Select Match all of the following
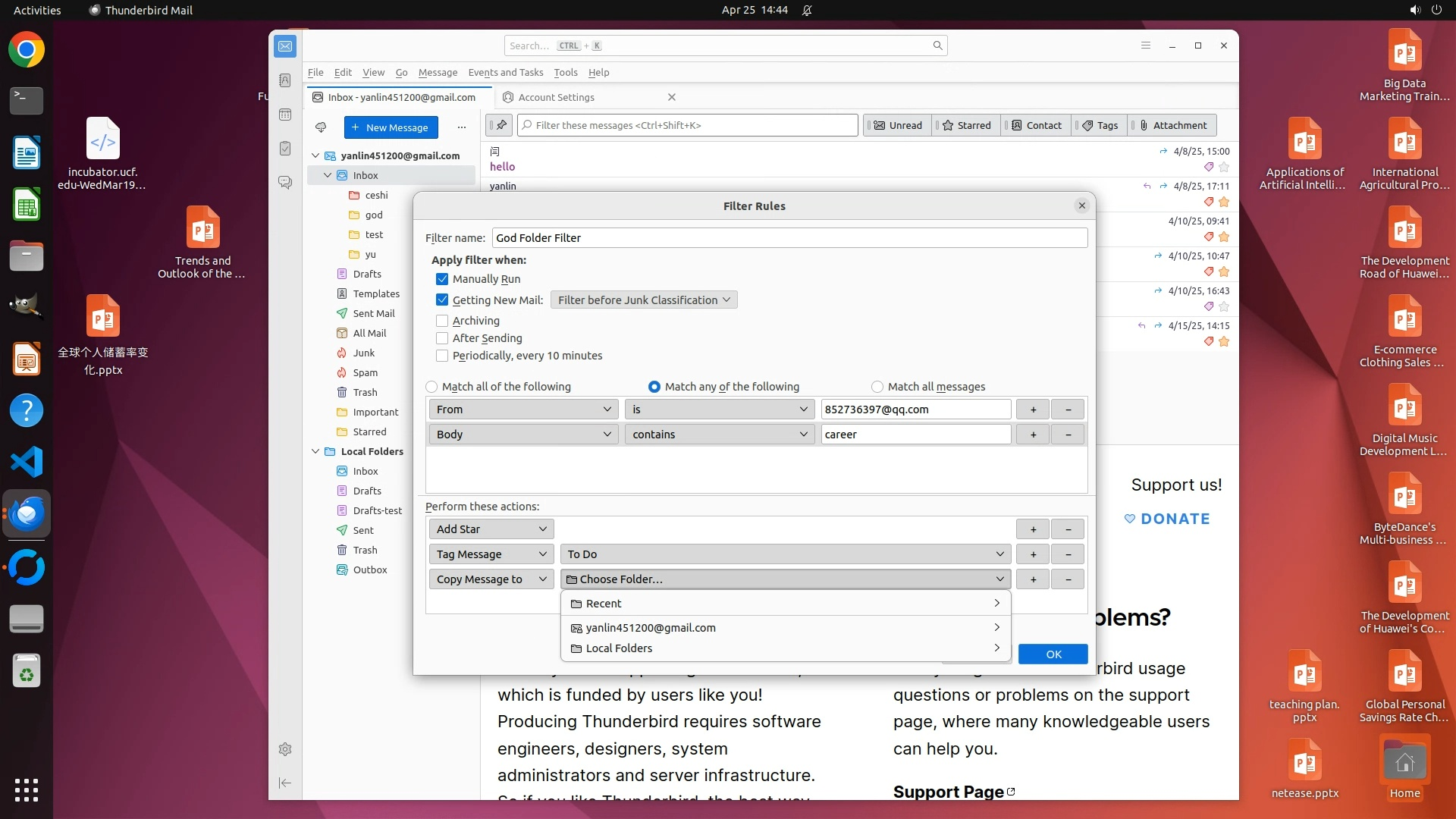This screenshot has width=1456, height=819. click(x=432, y=387)
